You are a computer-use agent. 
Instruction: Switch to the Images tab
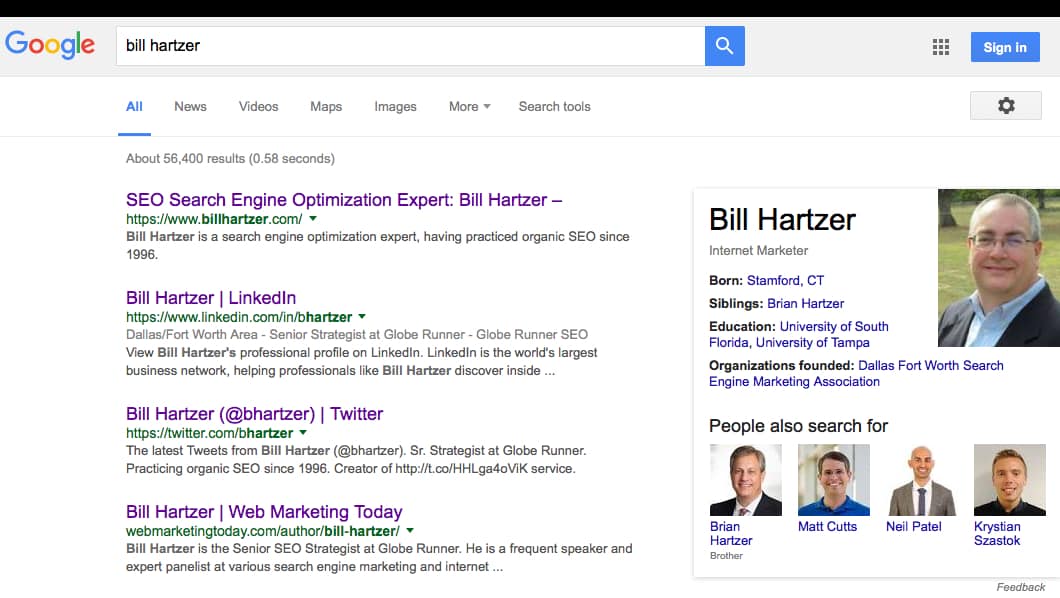coord(395,107)
